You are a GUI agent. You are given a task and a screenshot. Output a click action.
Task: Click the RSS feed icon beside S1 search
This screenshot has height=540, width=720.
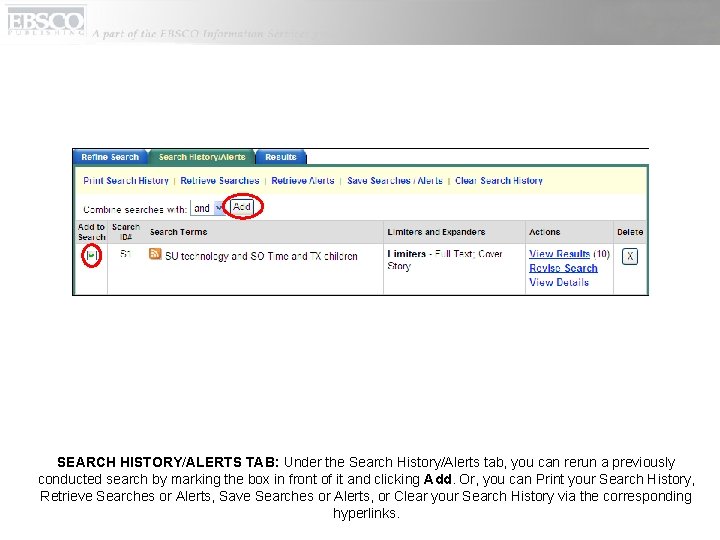click(155, 254)
